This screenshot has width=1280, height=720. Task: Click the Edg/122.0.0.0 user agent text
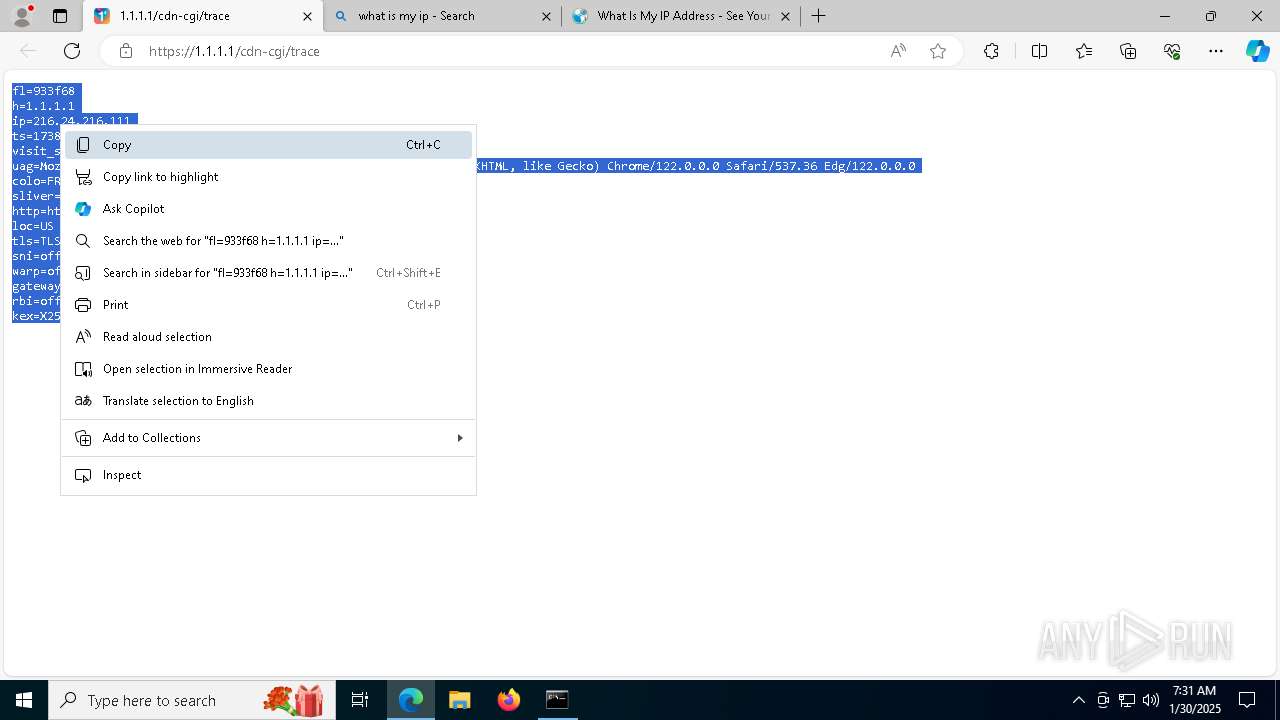coord(869,166)
